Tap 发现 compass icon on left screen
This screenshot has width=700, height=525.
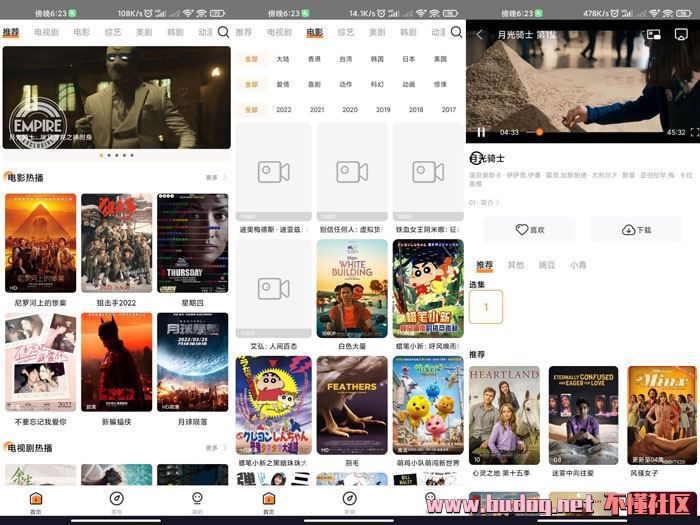pos(117,502)
